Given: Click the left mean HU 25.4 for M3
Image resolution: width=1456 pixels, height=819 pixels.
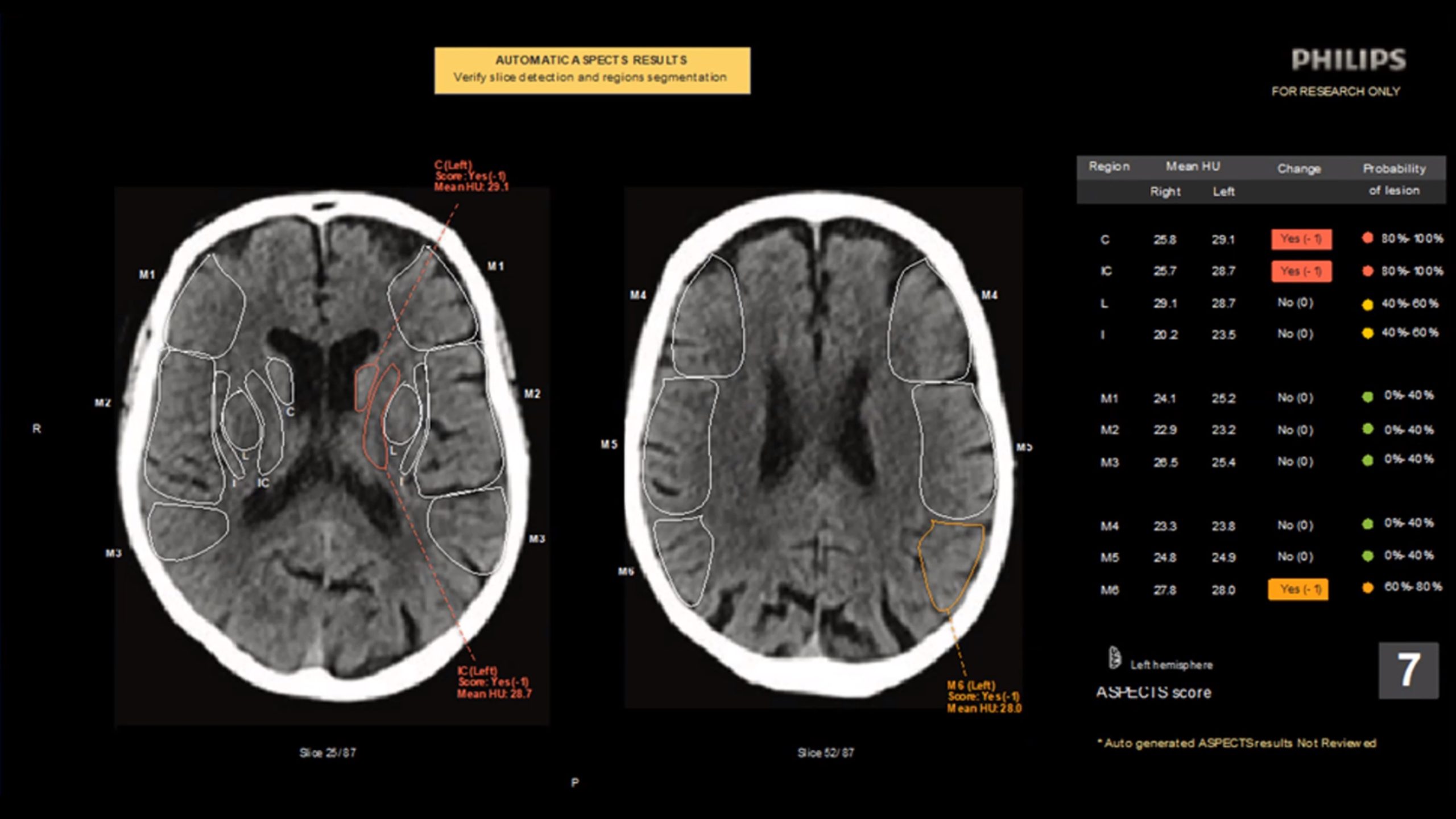Looking at the screenshot, I should (1223, 462).
